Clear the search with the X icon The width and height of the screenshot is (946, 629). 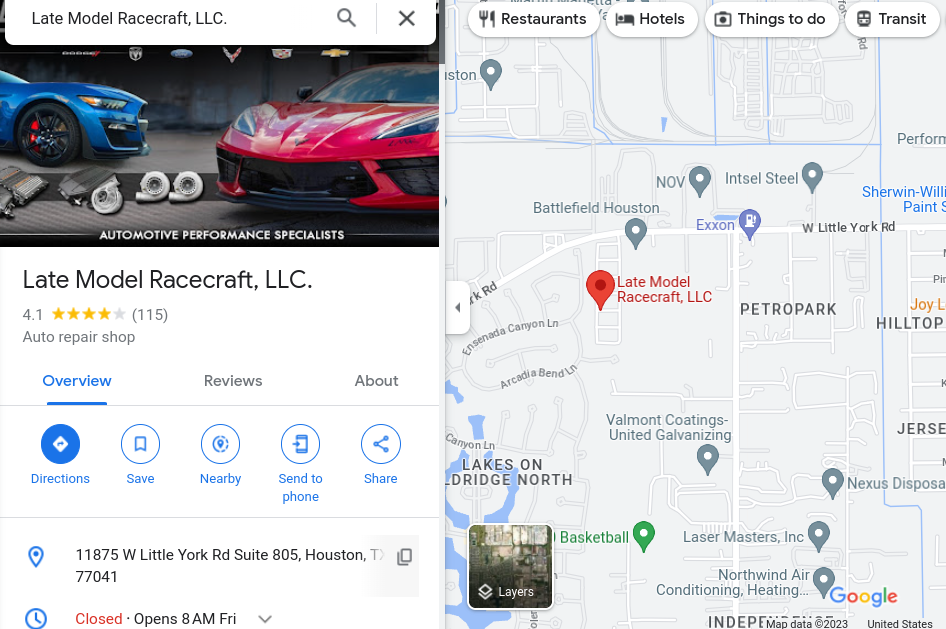coord(407,18)
